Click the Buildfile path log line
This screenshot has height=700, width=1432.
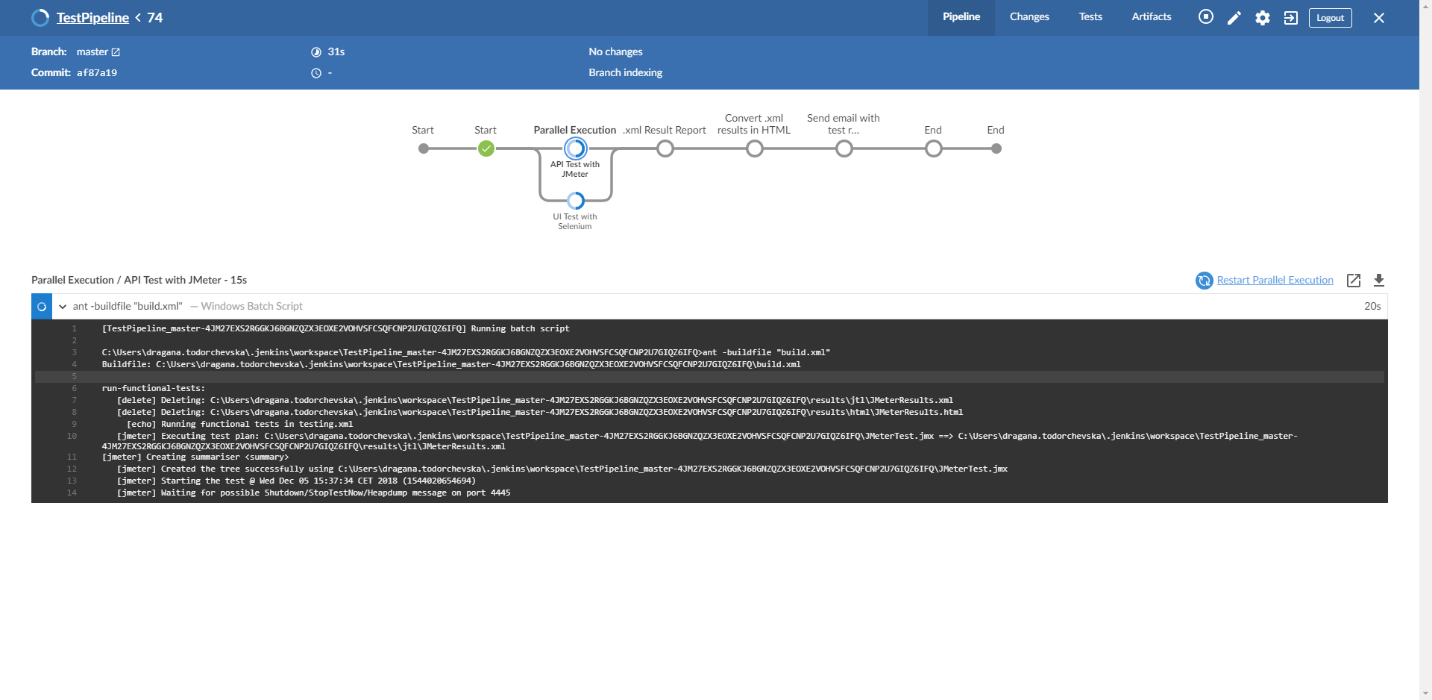click(451, 364)
